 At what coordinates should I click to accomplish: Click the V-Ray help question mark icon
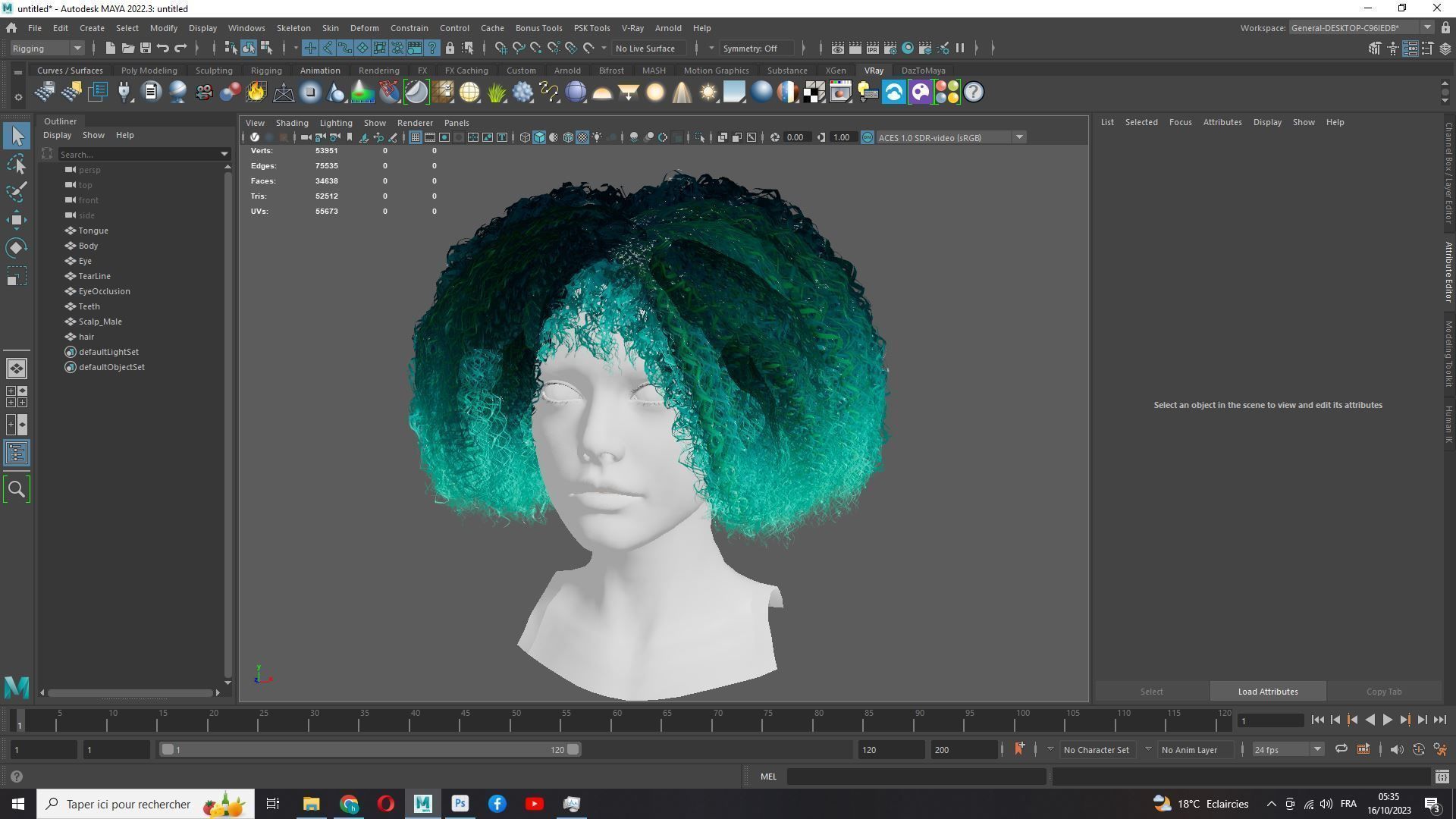[973, 93]
